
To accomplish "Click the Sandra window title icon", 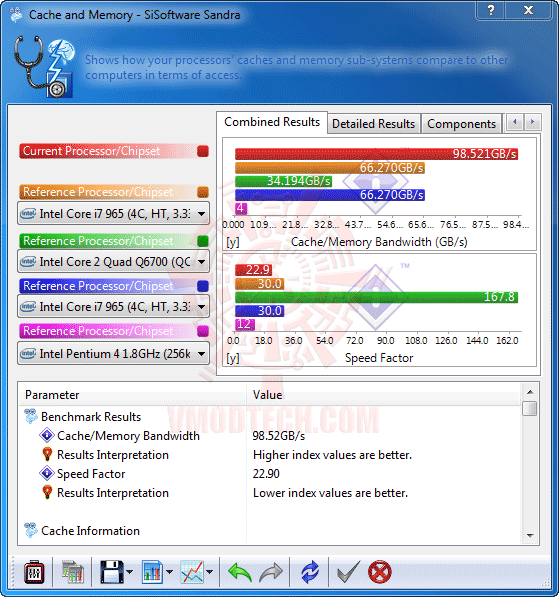I will 16,14.
